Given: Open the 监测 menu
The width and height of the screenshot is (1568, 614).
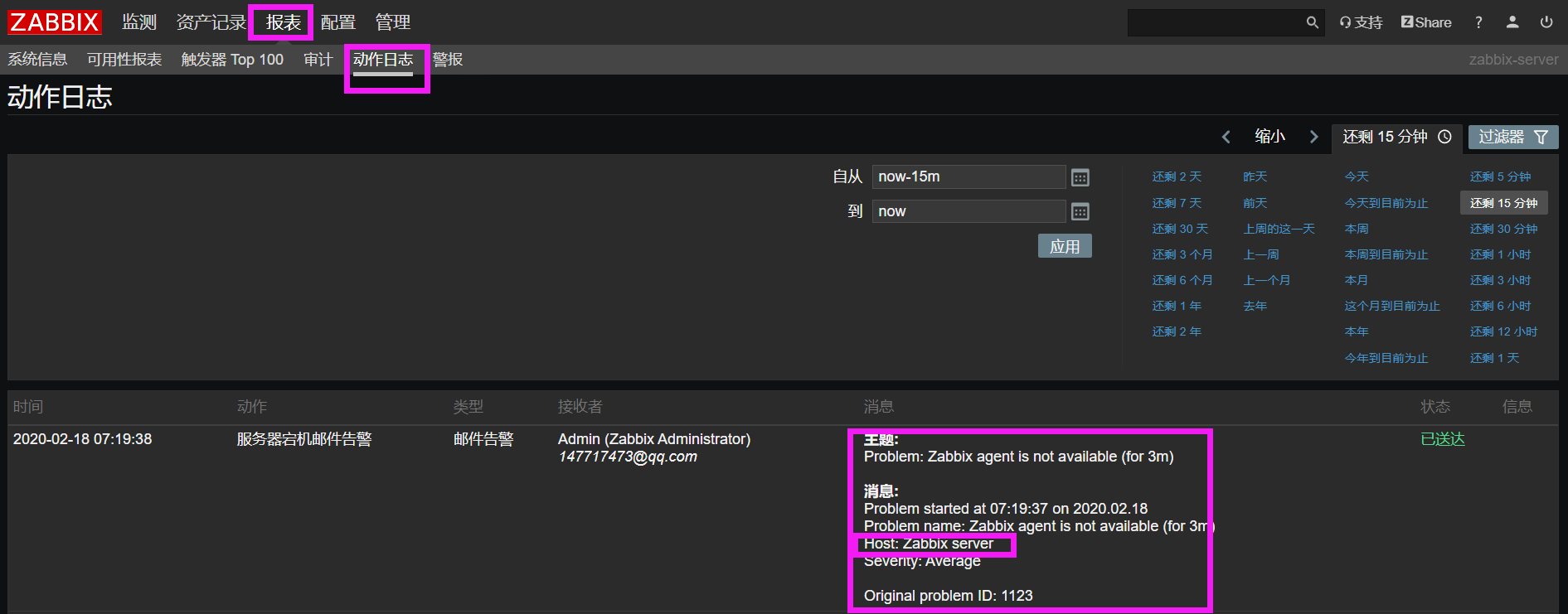Looking at the screenshot, I should coord(139,22).
